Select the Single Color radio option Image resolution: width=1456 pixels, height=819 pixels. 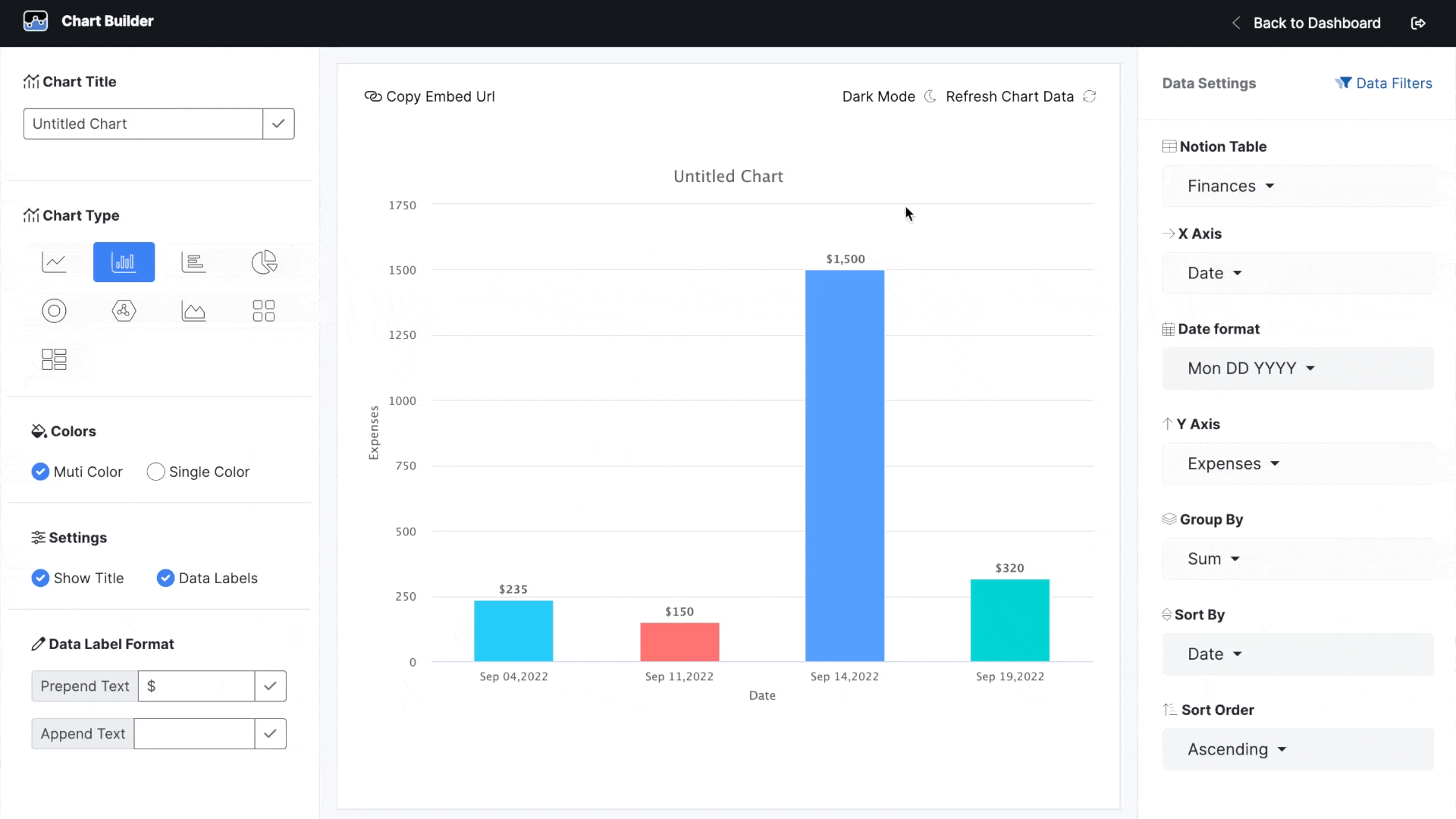(155, 472)
